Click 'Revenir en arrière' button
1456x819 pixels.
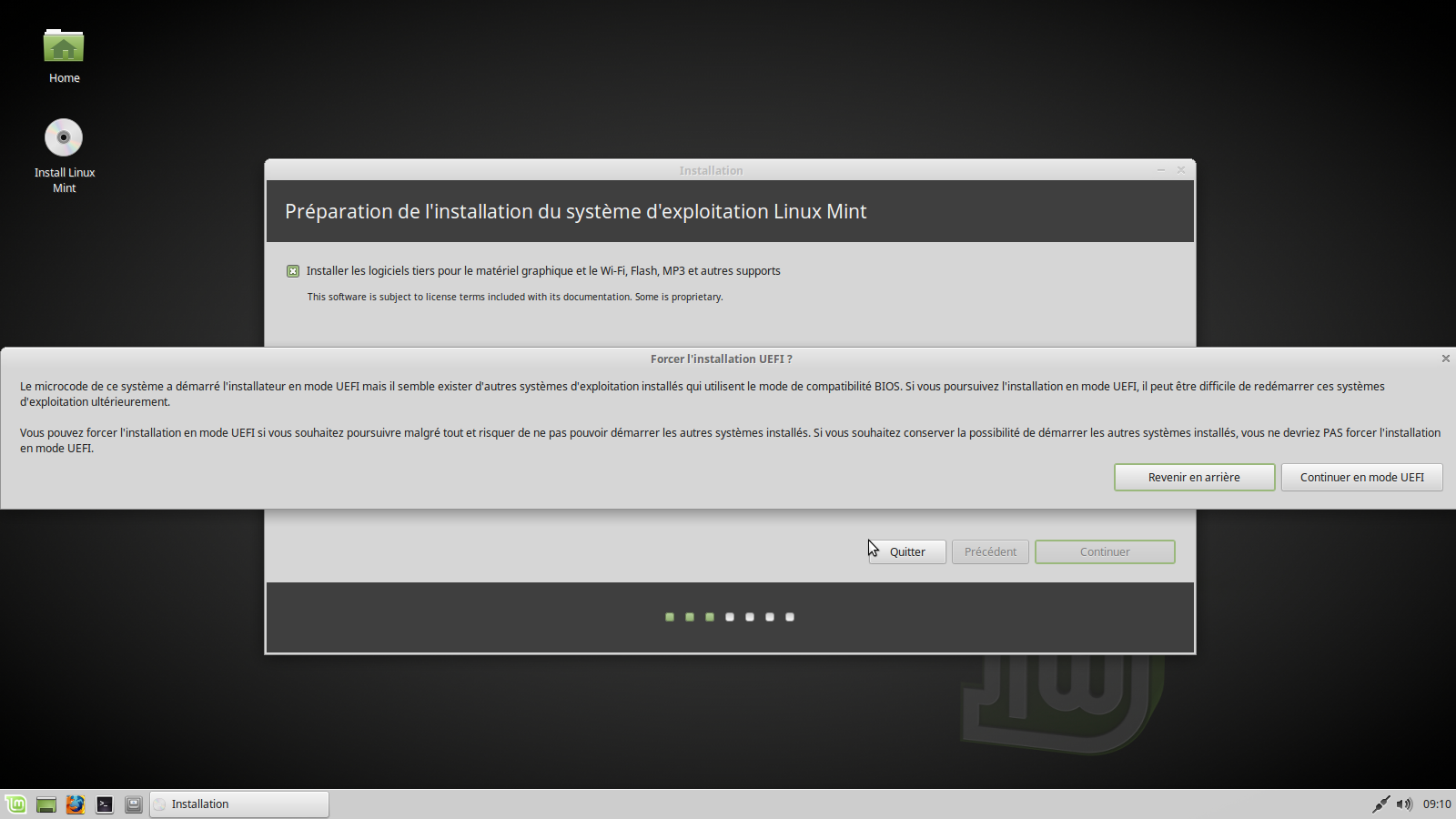(1194, 478)
